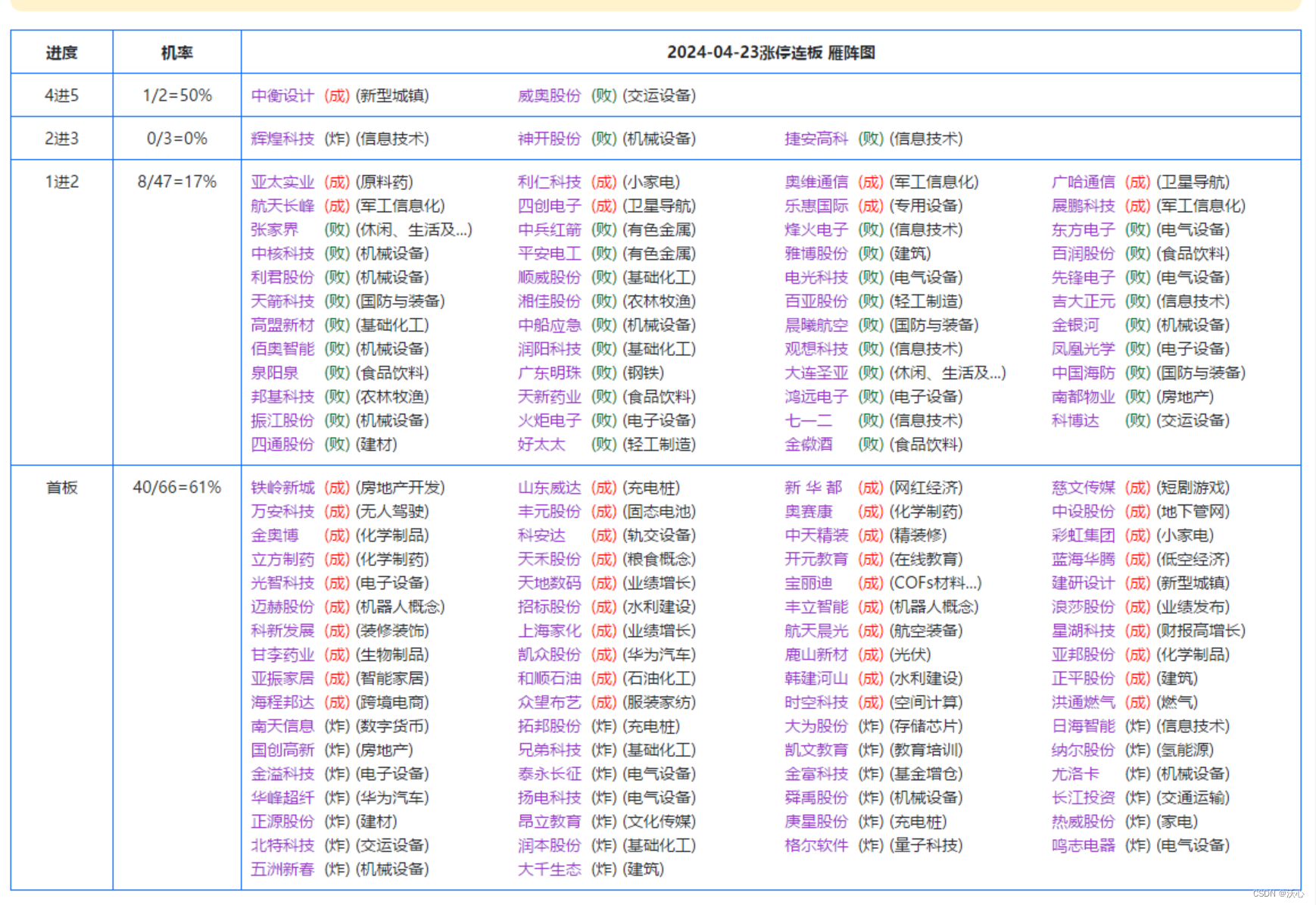Open the 四通股份 stock link
This screenshot has height=905, width=1316.
point(282,445)
